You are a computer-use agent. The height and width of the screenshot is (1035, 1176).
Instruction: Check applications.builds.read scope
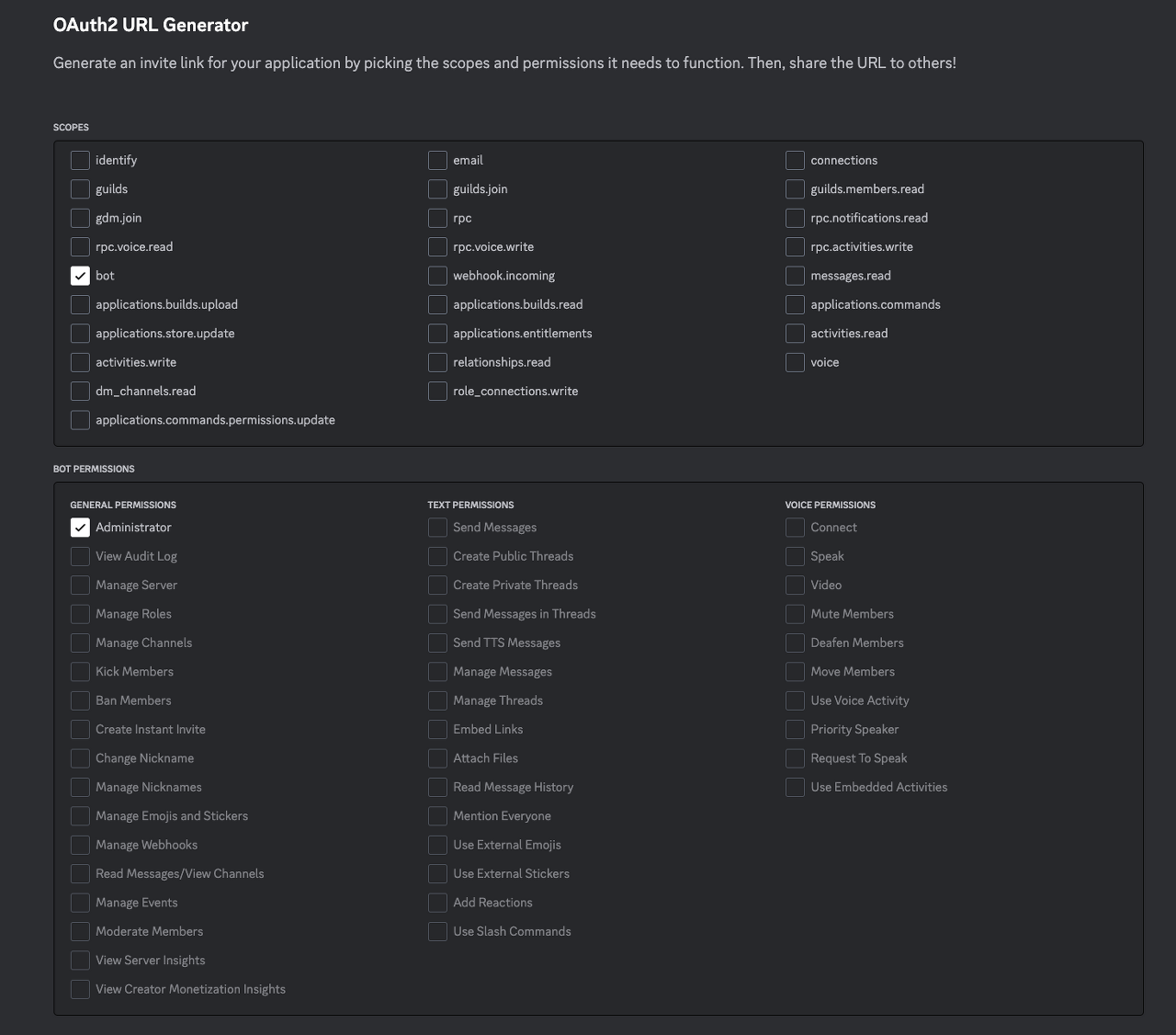tap(437, 304)
